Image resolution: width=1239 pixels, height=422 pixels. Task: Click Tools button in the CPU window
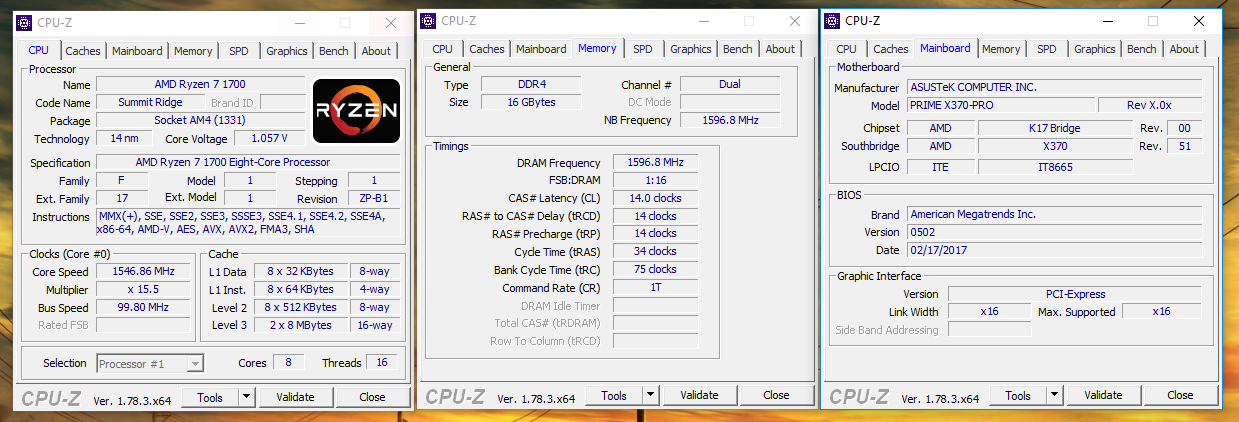pyautogui.click(x=210, y=397)
